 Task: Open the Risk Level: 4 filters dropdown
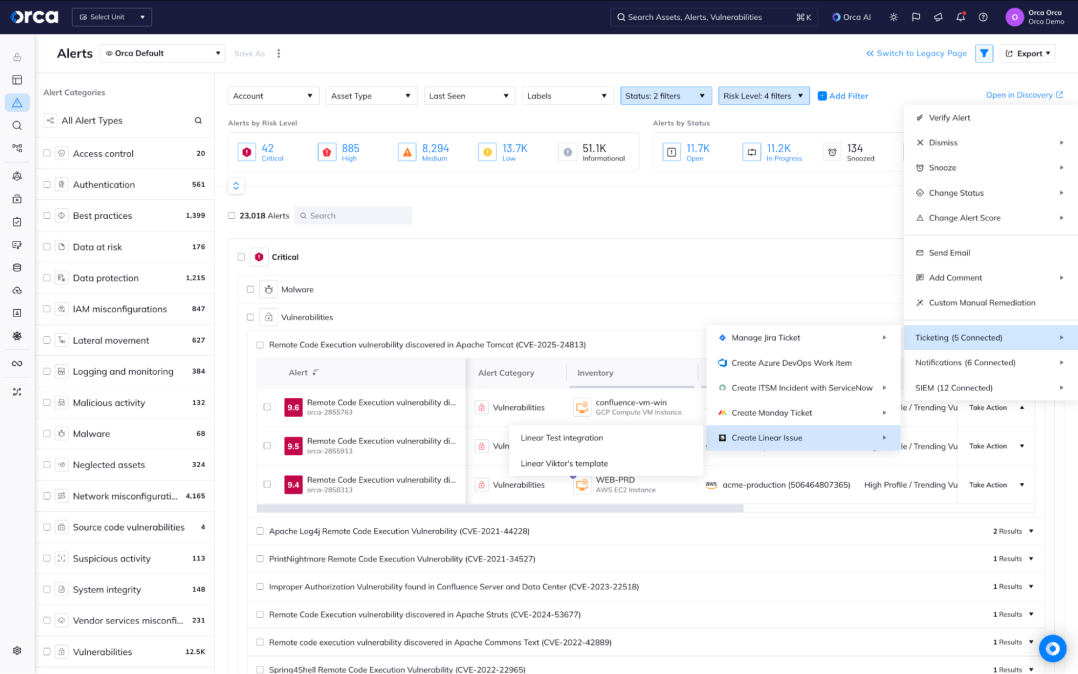(x=764, y=96)
